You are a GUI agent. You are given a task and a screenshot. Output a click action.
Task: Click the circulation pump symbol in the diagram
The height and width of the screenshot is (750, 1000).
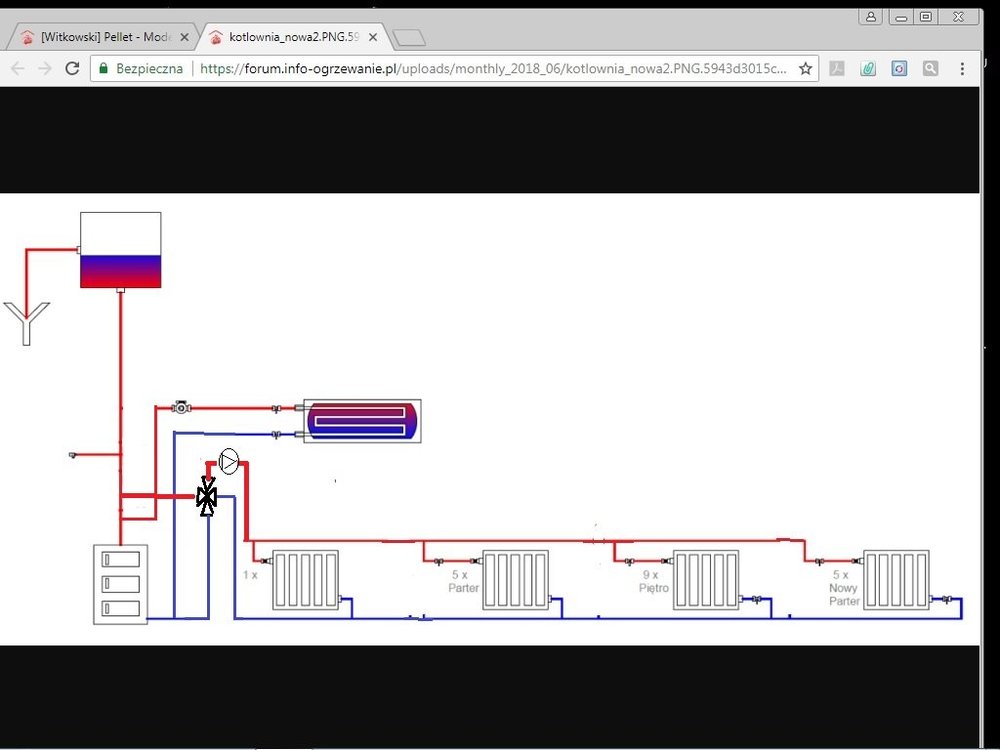229,462
